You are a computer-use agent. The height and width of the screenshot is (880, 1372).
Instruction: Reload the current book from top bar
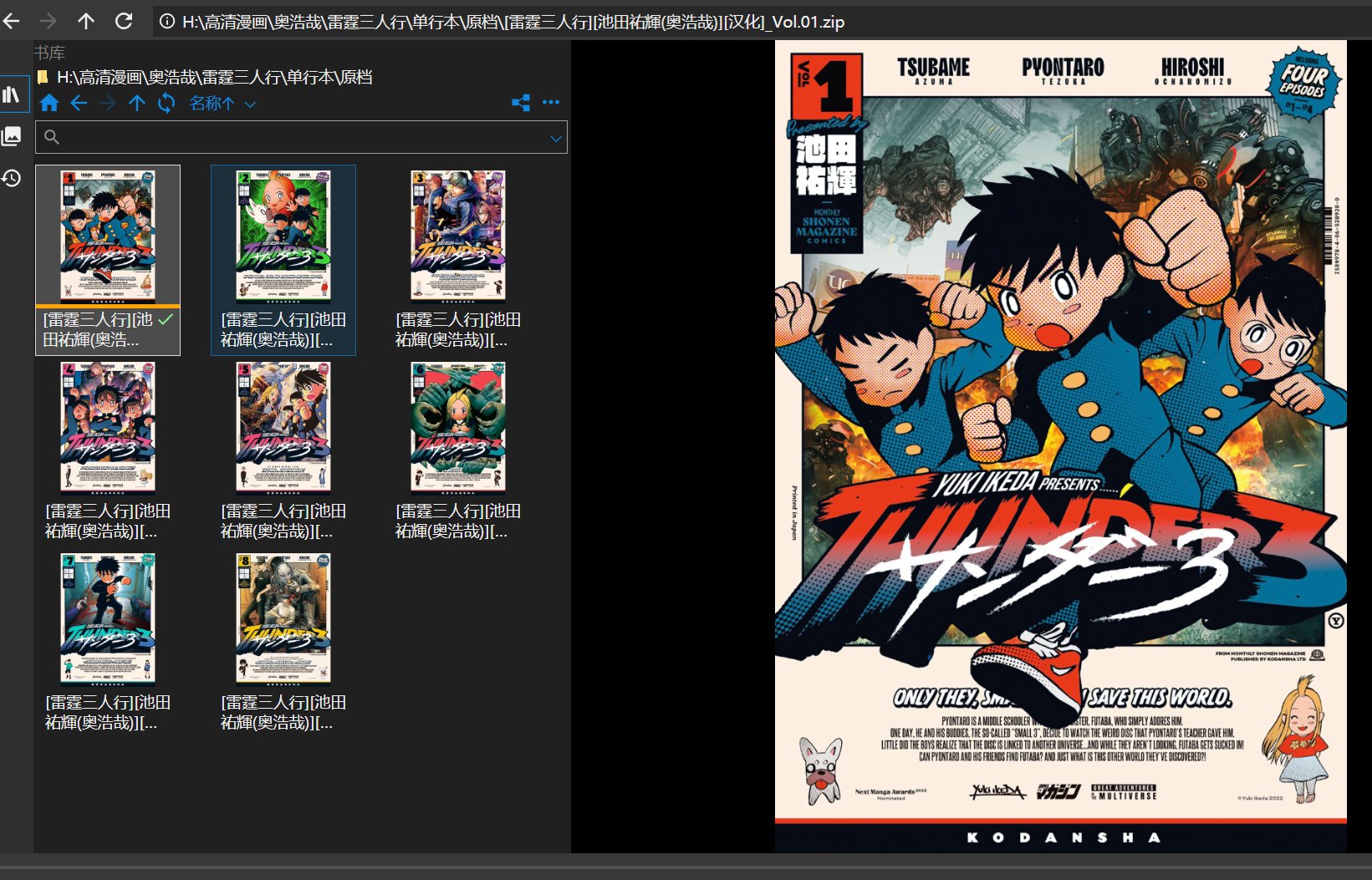click(124, 21)
